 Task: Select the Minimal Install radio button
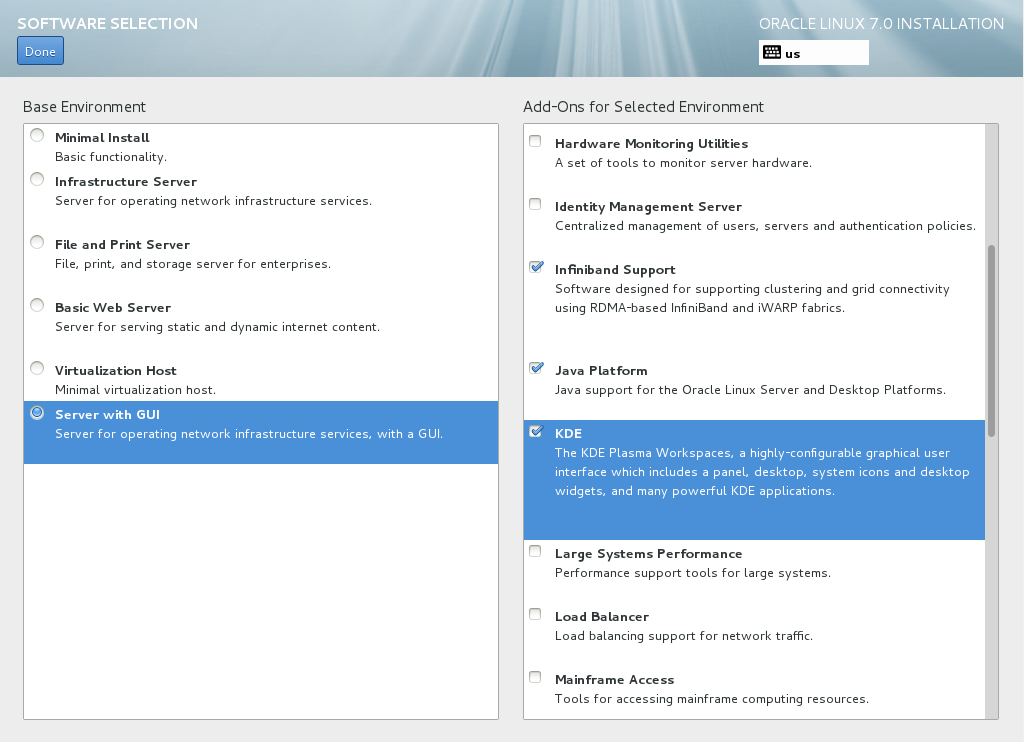tap(37, 135)
